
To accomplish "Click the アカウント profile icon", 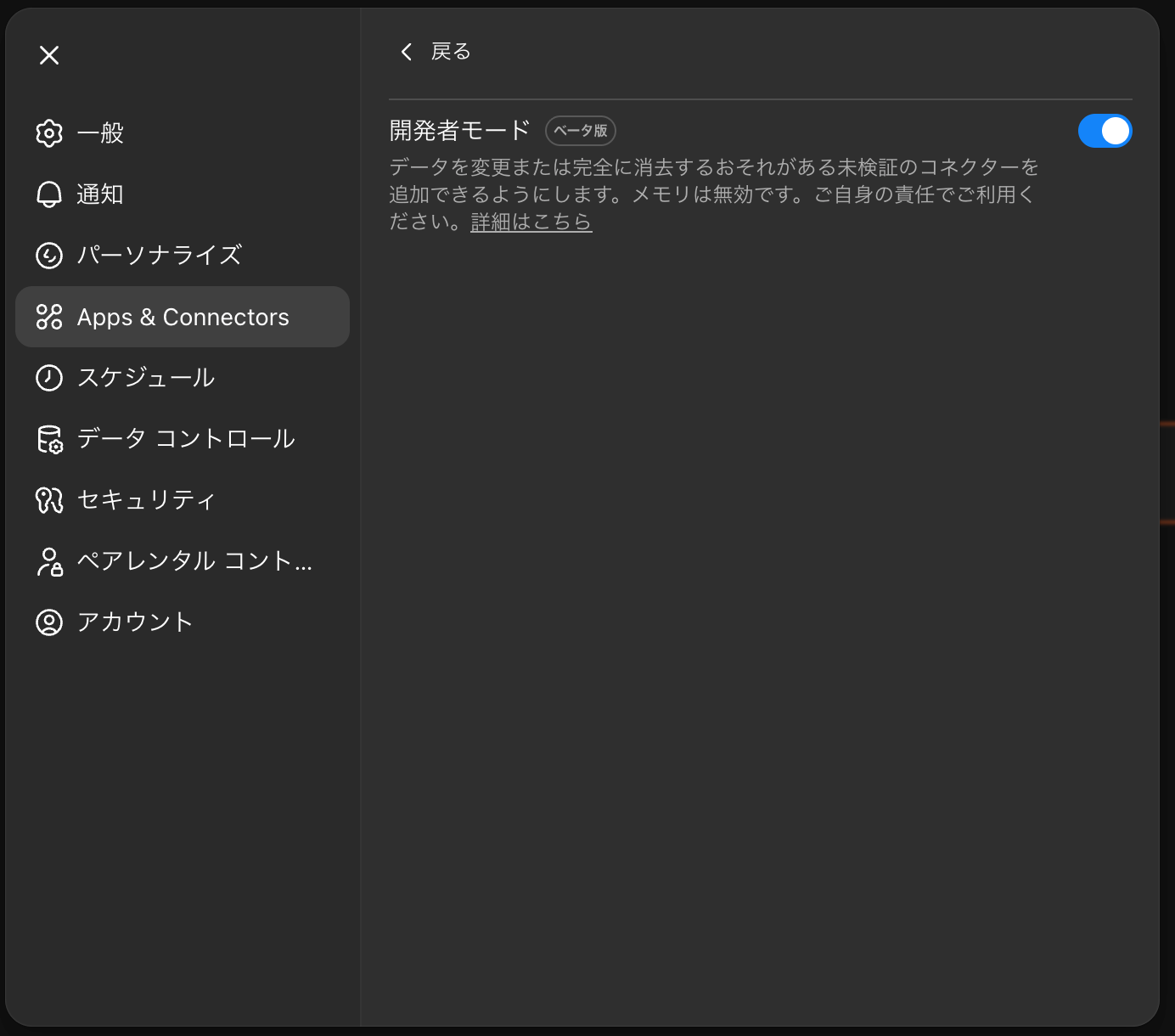I will tap(49, 622).
